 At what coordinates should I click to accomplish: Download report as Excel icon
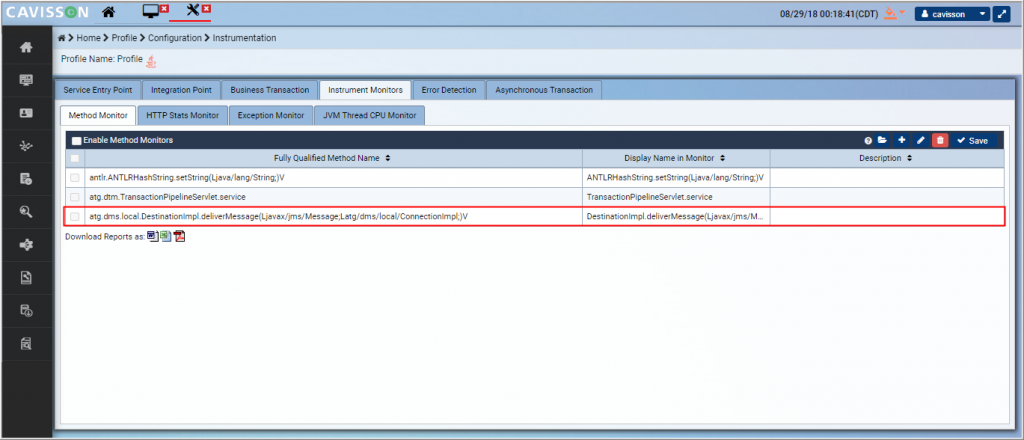[x=166, y=236]
